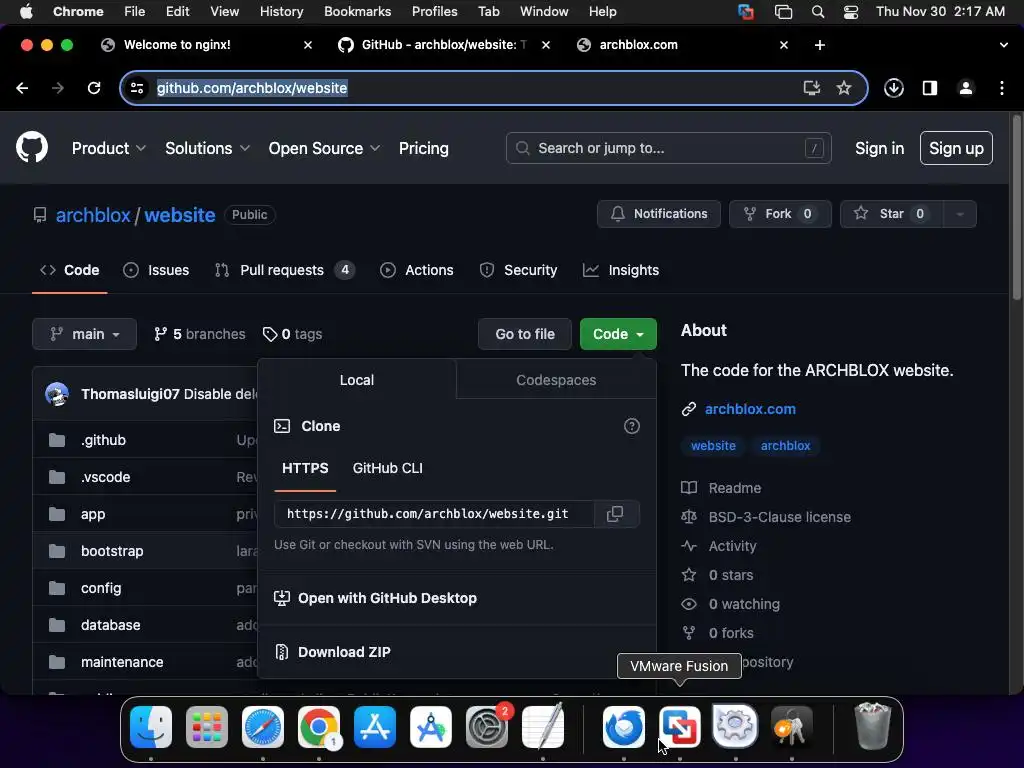Screen dimensions: 1024x768
Task: Open VMware Fusion in the Dock
Action: (x=679, y=727)
